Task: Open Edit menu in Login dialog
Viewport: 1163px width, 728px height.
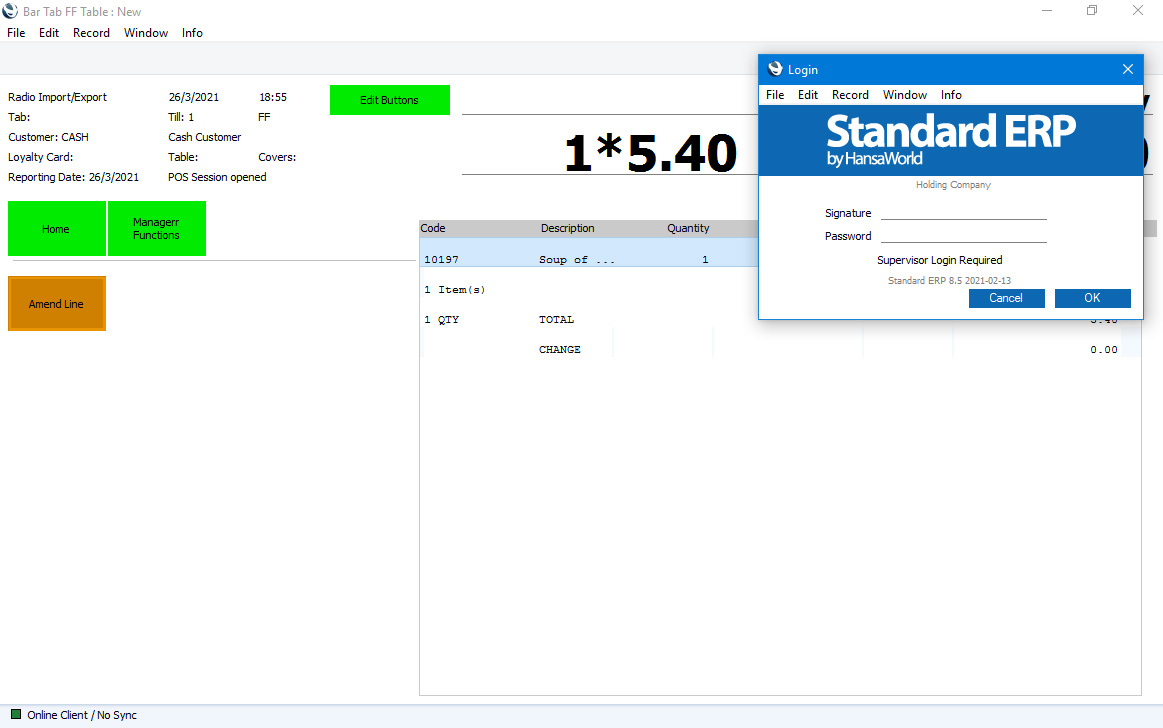Action: click(808, 95)
